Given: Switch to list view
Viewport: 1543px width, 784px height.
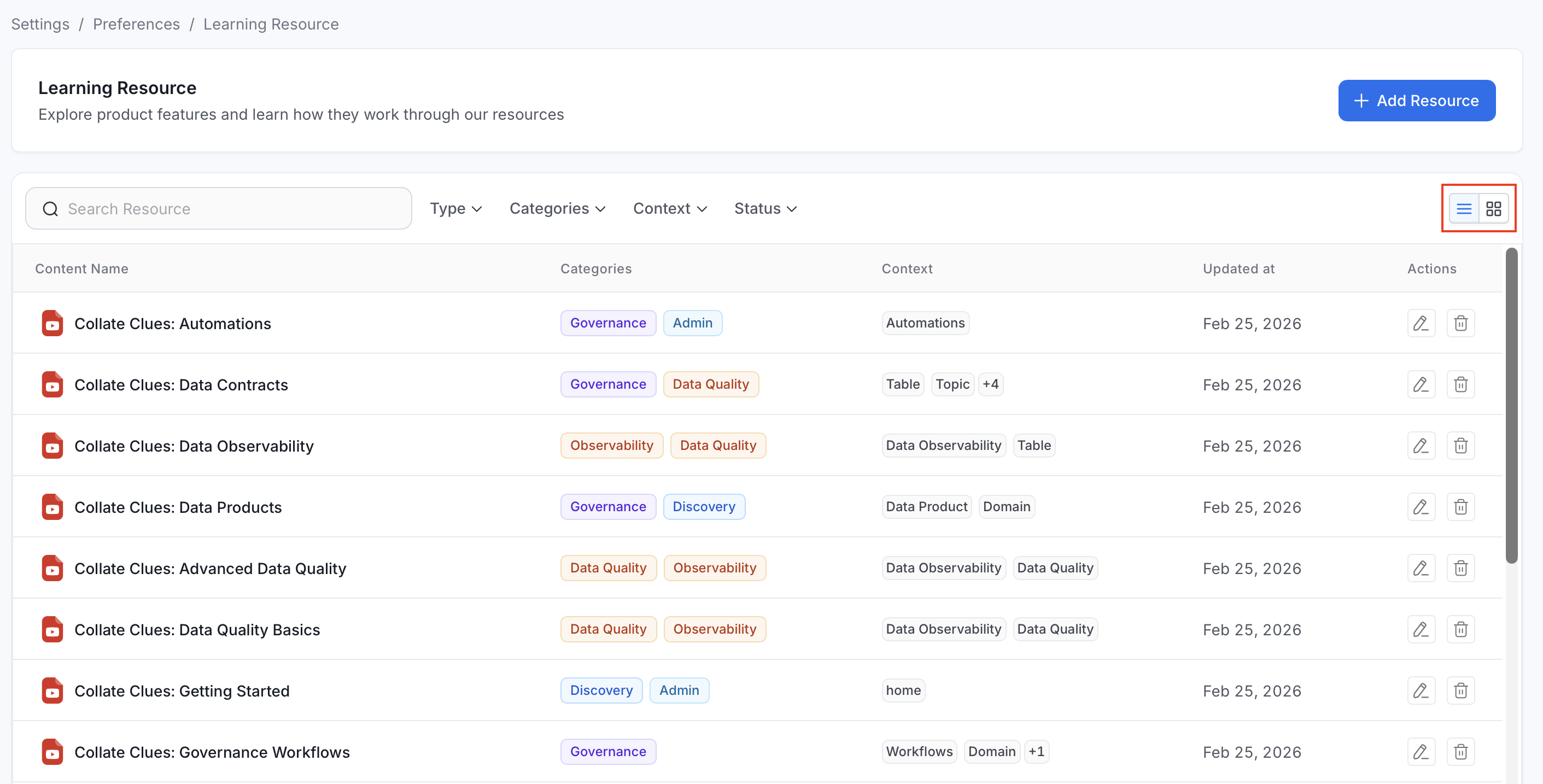Looking at the screenshot, I should pyautogui.click(x=1464, y=208).
